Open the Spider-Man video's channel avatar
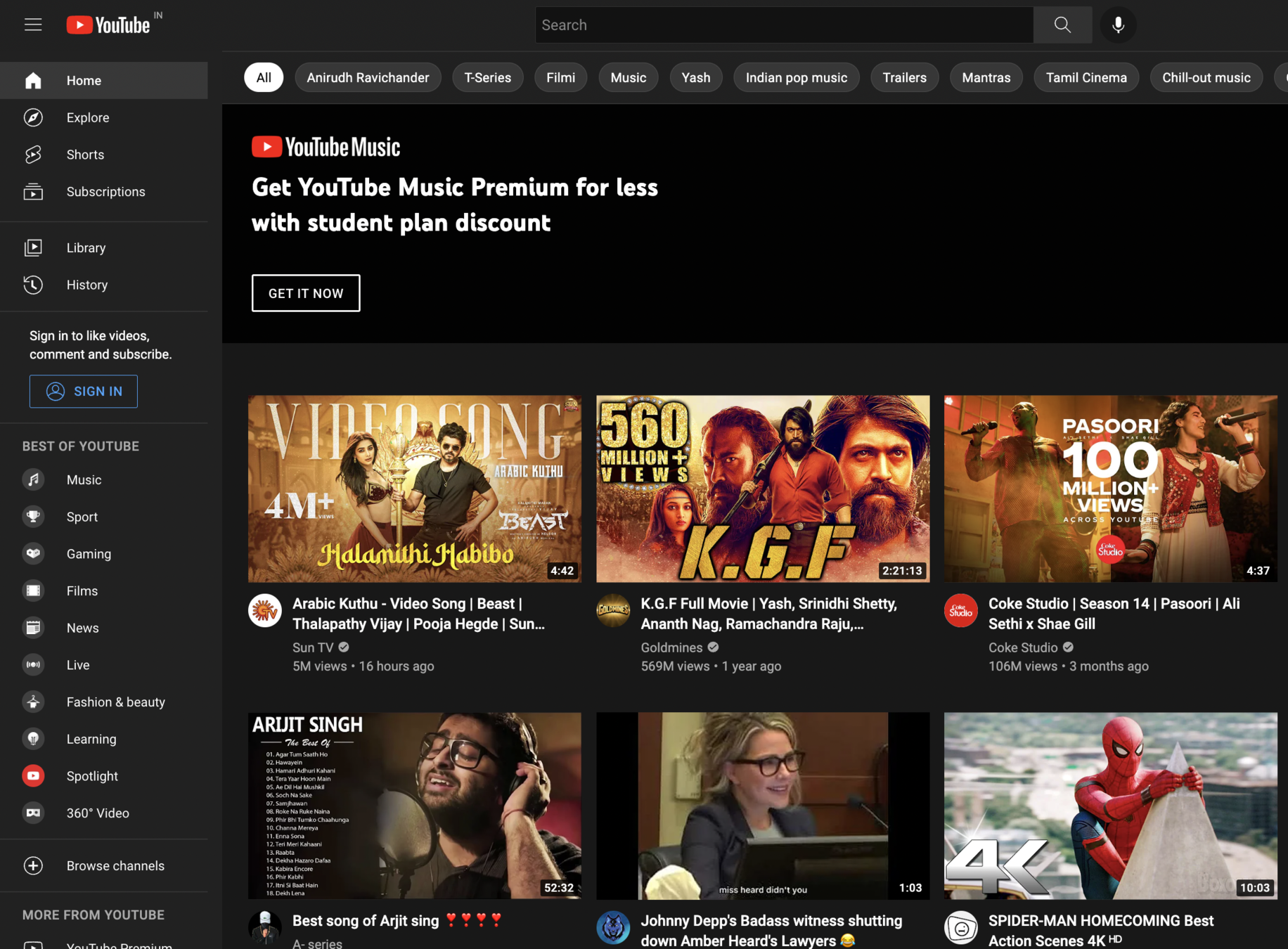Screen dimensions: 1288x949 click(x=961, y=928)
